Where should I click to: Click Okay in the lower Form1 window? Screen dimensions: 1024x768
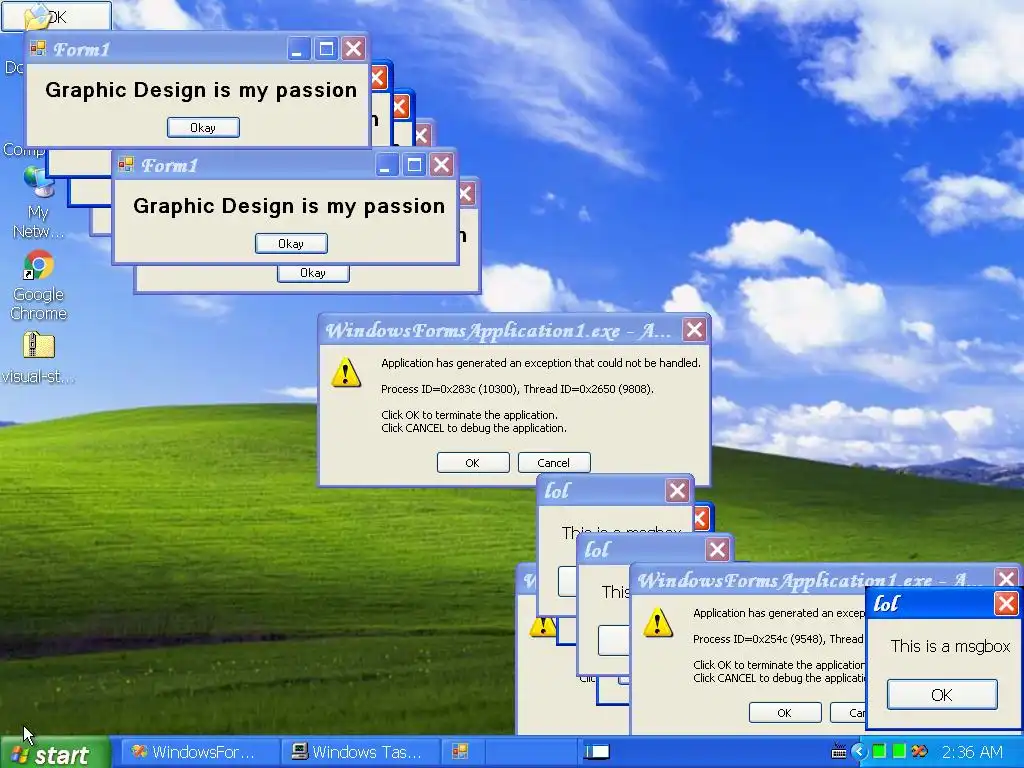[291, 244]
